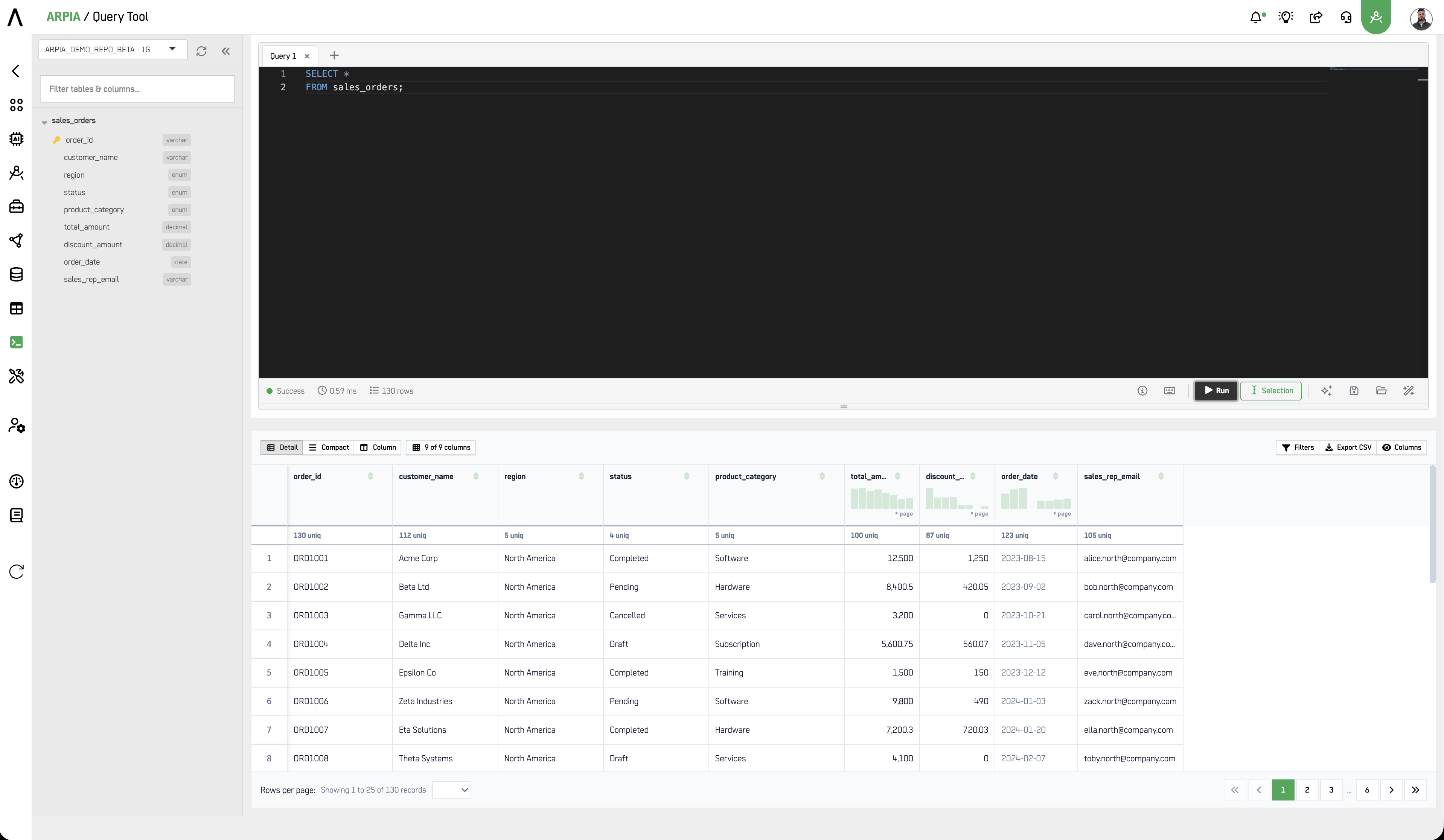Click the magic wand format icon
The image size is (1444, 840).
[1409, 391]
